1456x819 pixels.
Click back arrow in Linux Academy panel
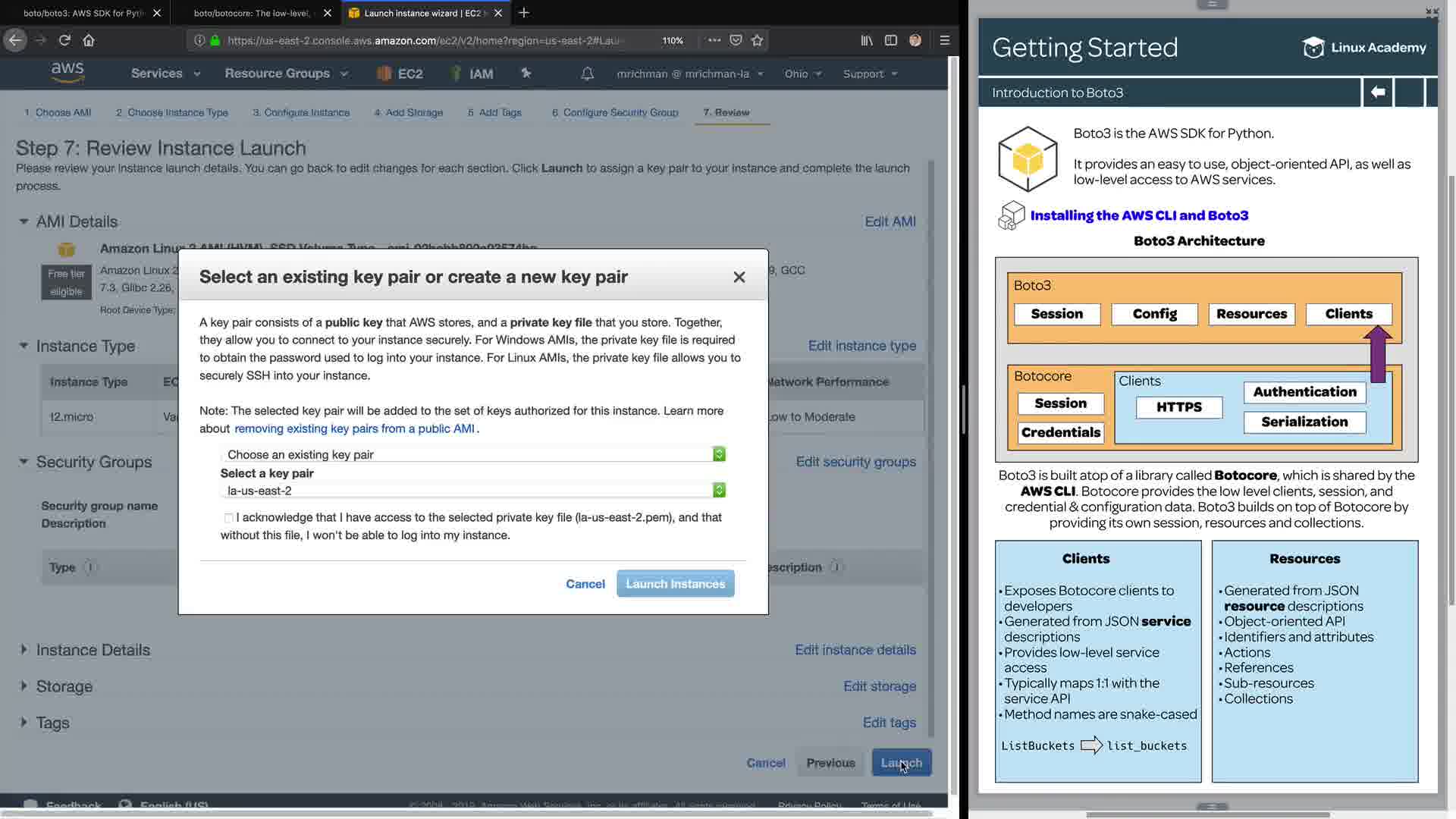click(1378, 93)
